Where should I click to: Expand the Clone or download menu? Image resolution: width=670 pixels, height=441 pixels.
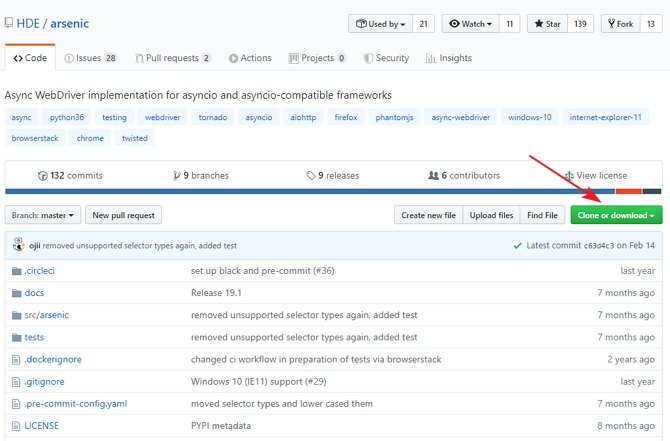click(x=615, y=215)
